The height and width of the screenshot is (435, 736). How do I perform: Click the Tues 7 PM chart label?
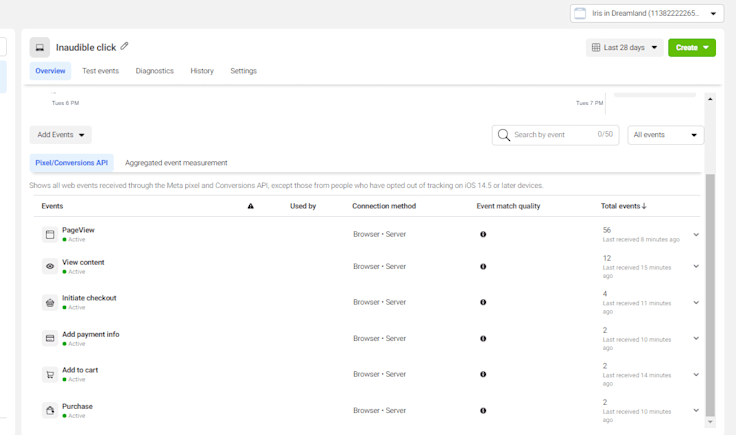coord(590,103)
